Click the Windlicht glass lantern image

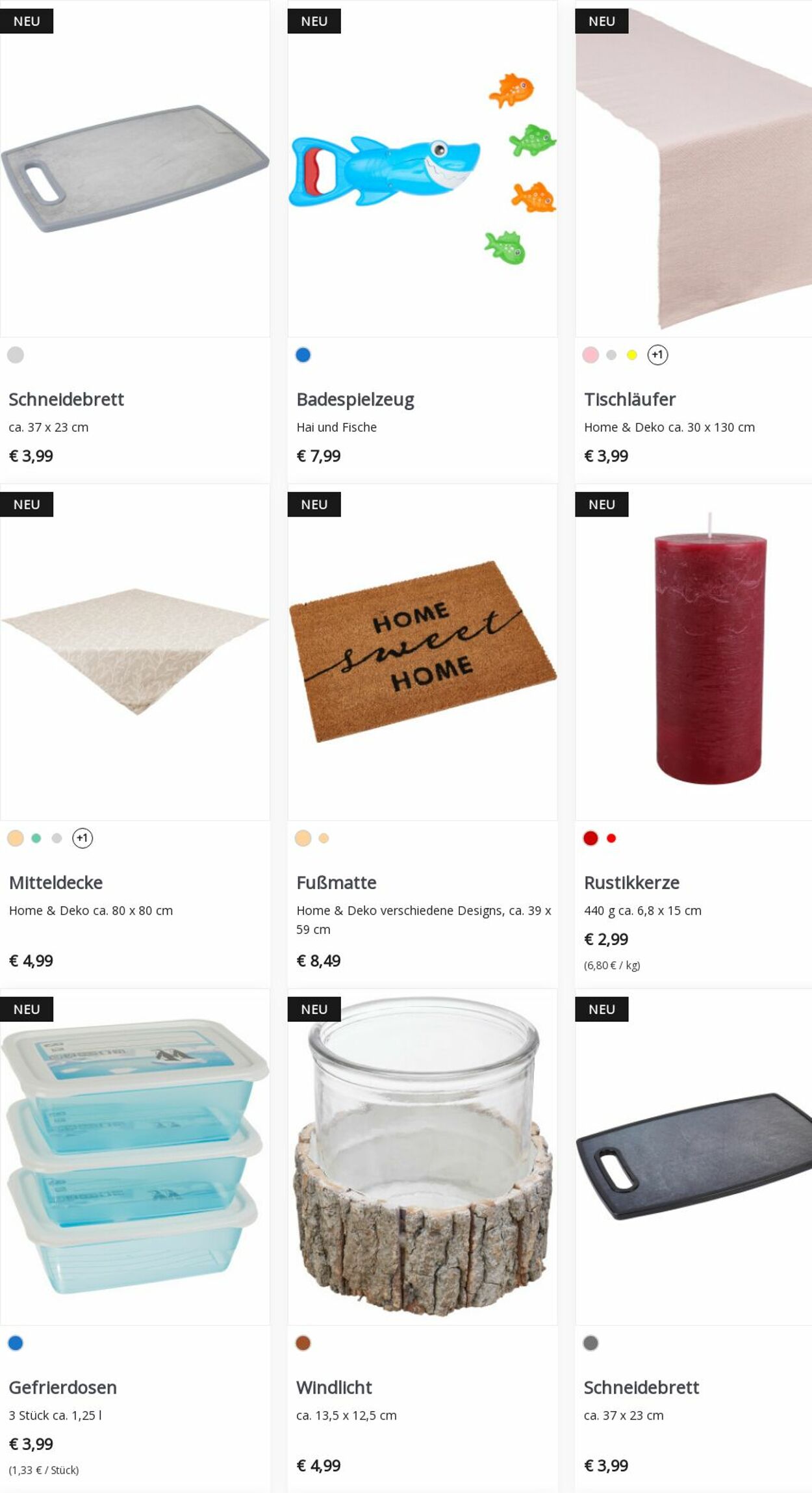click(x=422, y=1158)
